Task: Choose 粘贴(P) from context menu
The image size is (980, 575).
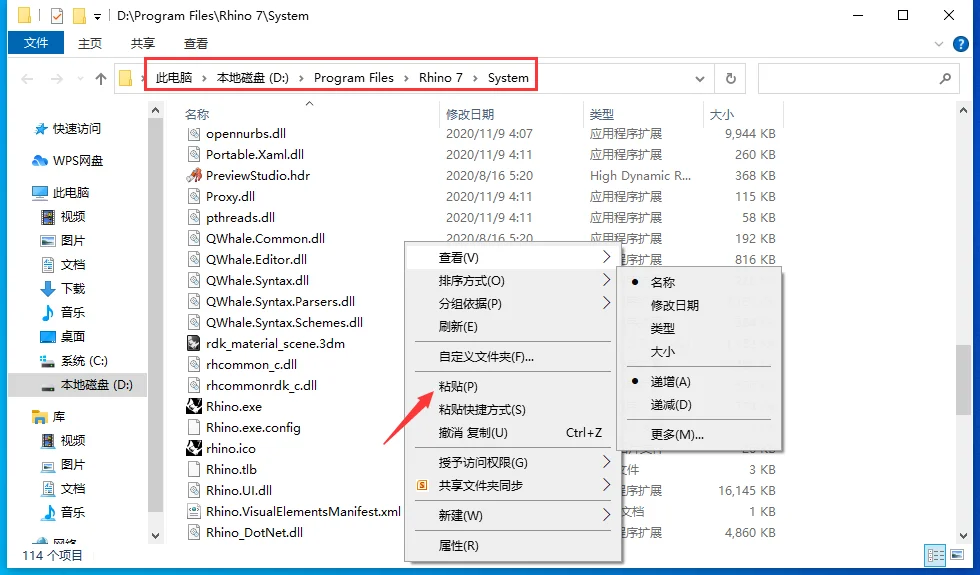Action: 458,386
